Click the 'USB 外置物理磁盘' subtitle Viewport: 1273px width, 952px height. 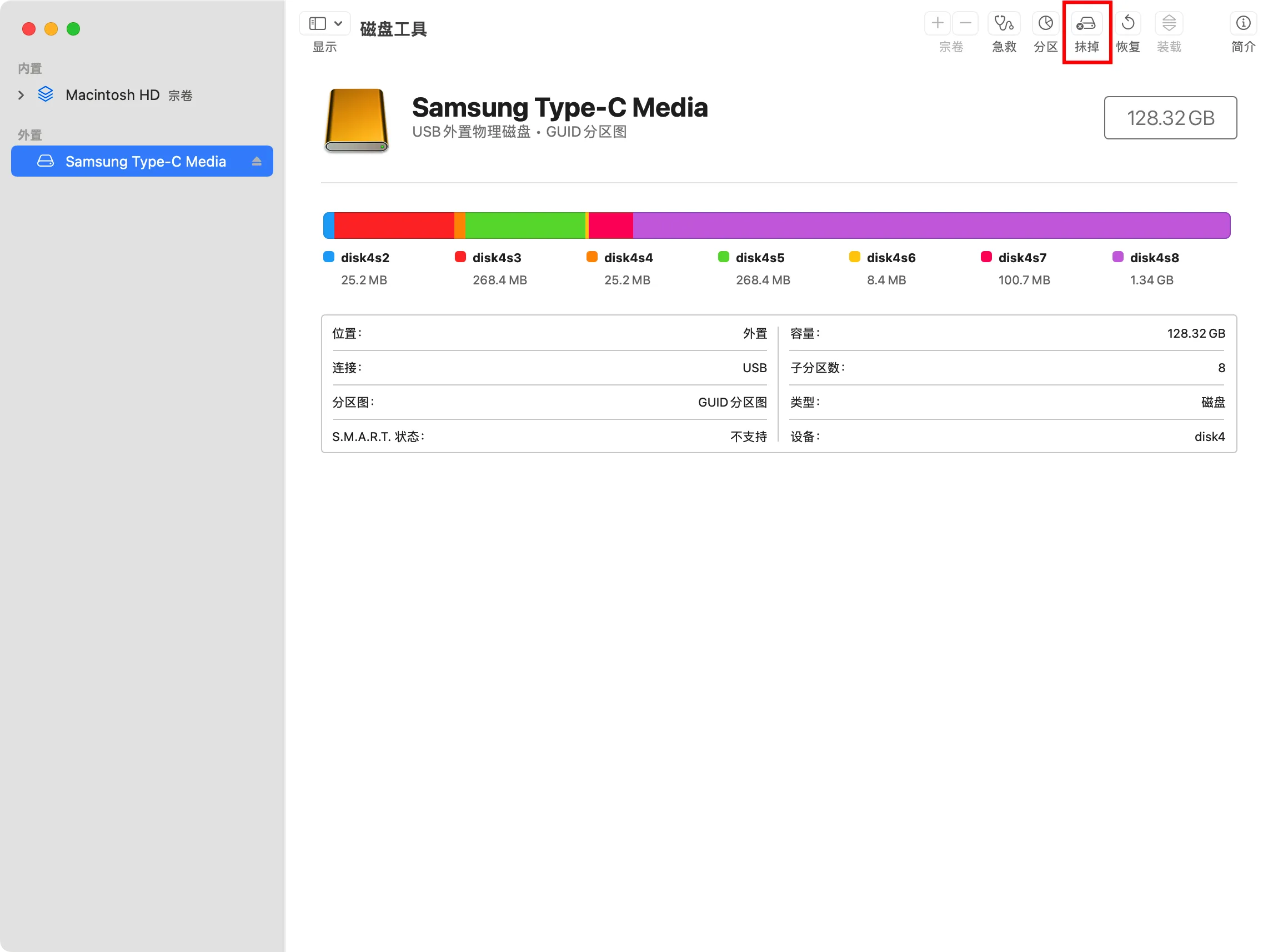click(472, 132)
